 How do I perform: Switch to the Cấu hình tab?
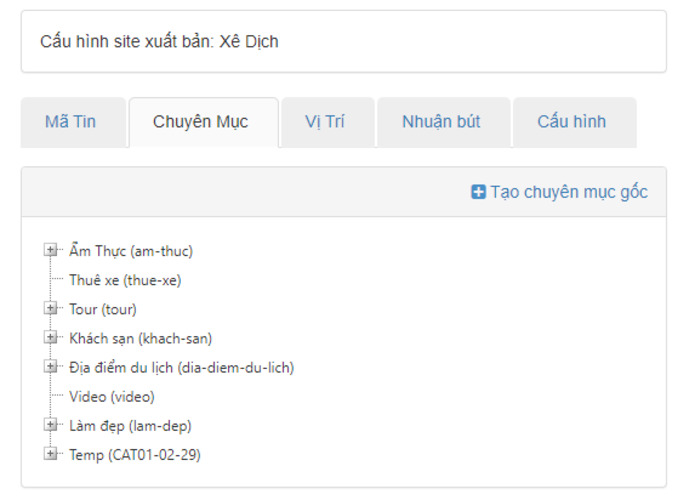572,122
